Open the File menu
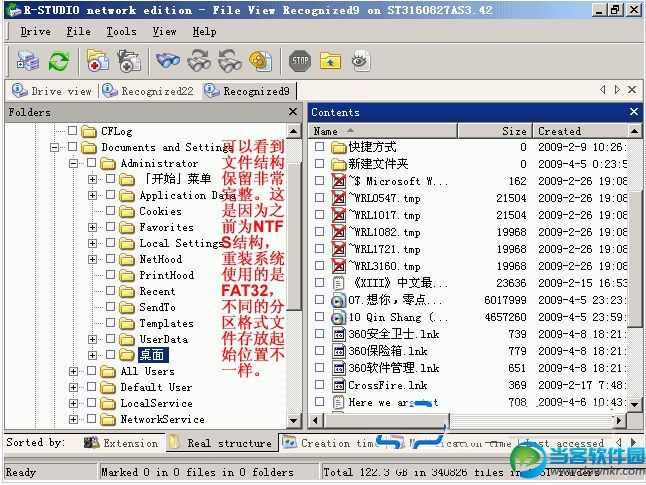 [x=78, y=31]
